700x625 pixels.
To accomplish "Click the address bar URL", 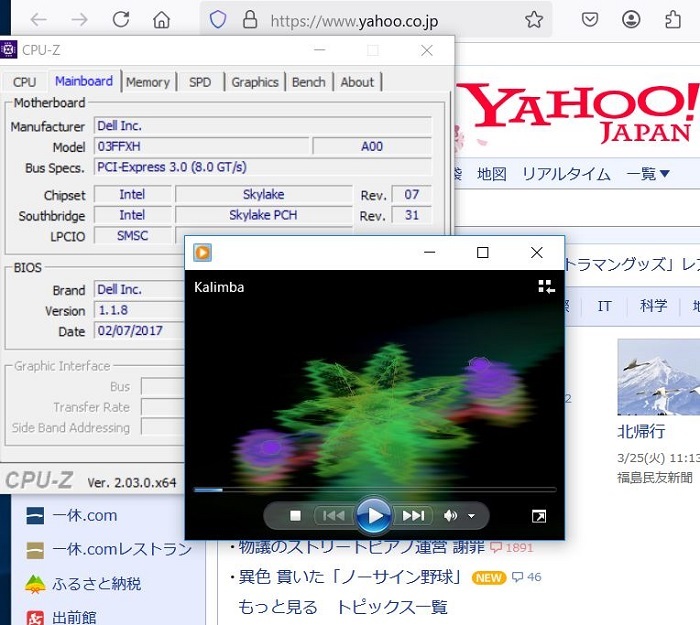I will [x=354, y=21].
